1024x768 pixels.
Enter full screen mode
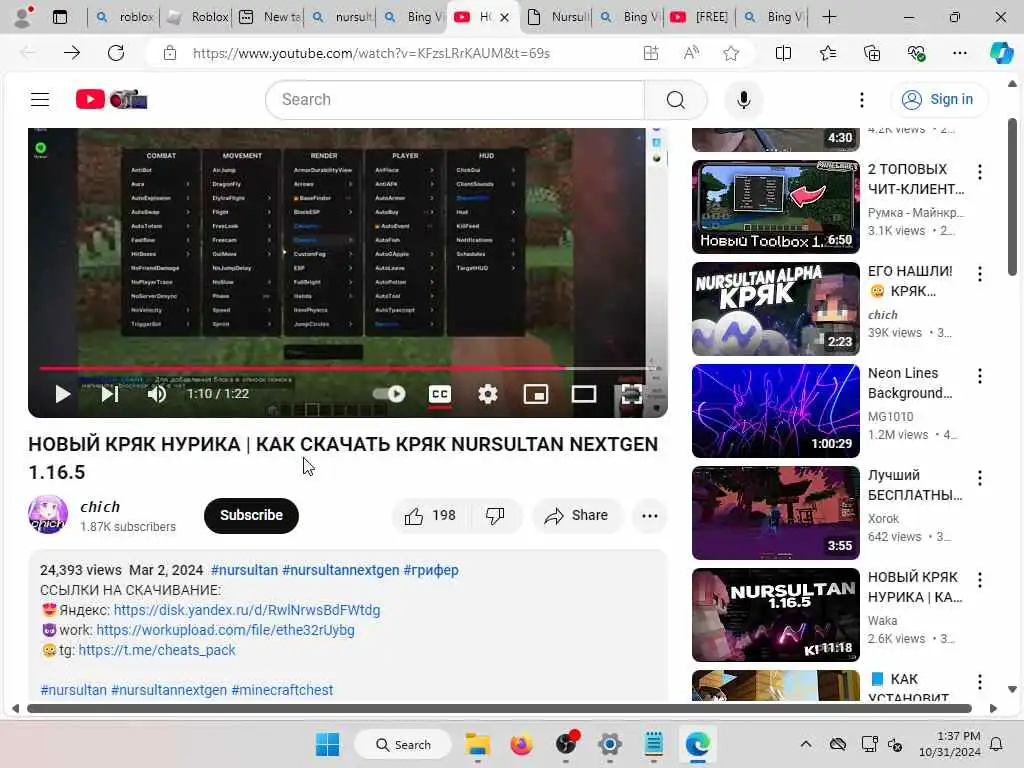pyautogui.click(x=632, y=394)
